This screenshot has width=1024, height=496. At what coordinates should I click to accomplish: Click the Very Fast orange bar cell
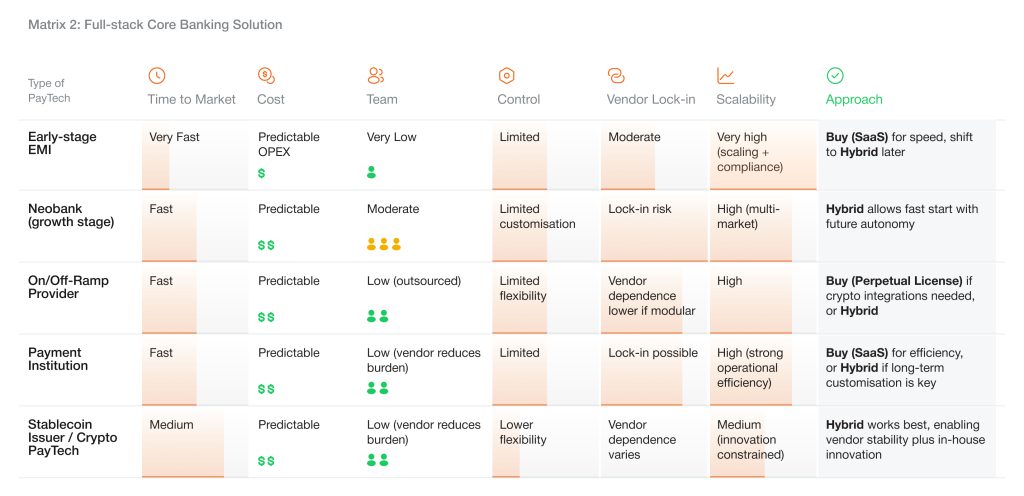174,137
